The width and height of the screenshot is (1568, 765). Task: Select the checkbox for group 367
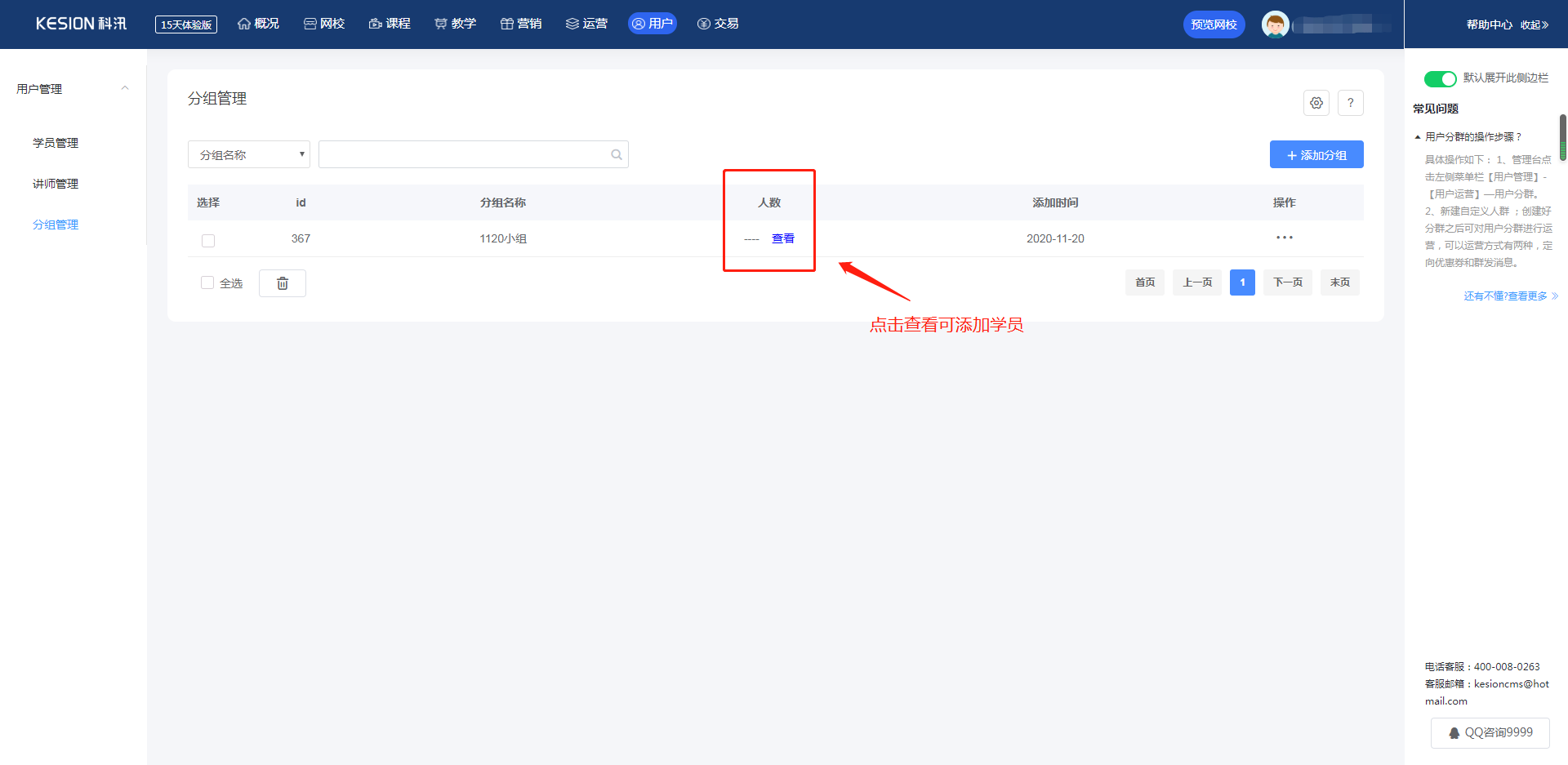208,240
